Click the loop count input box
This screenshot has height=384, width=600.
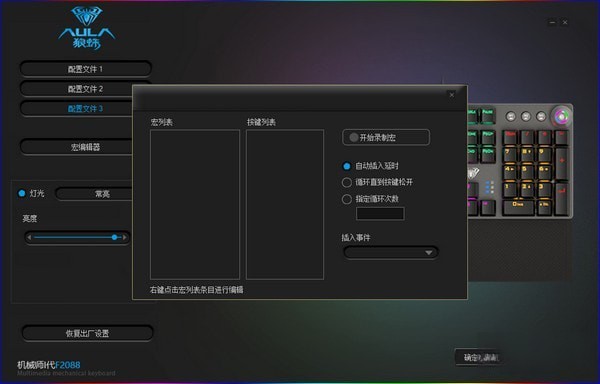tap(380, 214)
